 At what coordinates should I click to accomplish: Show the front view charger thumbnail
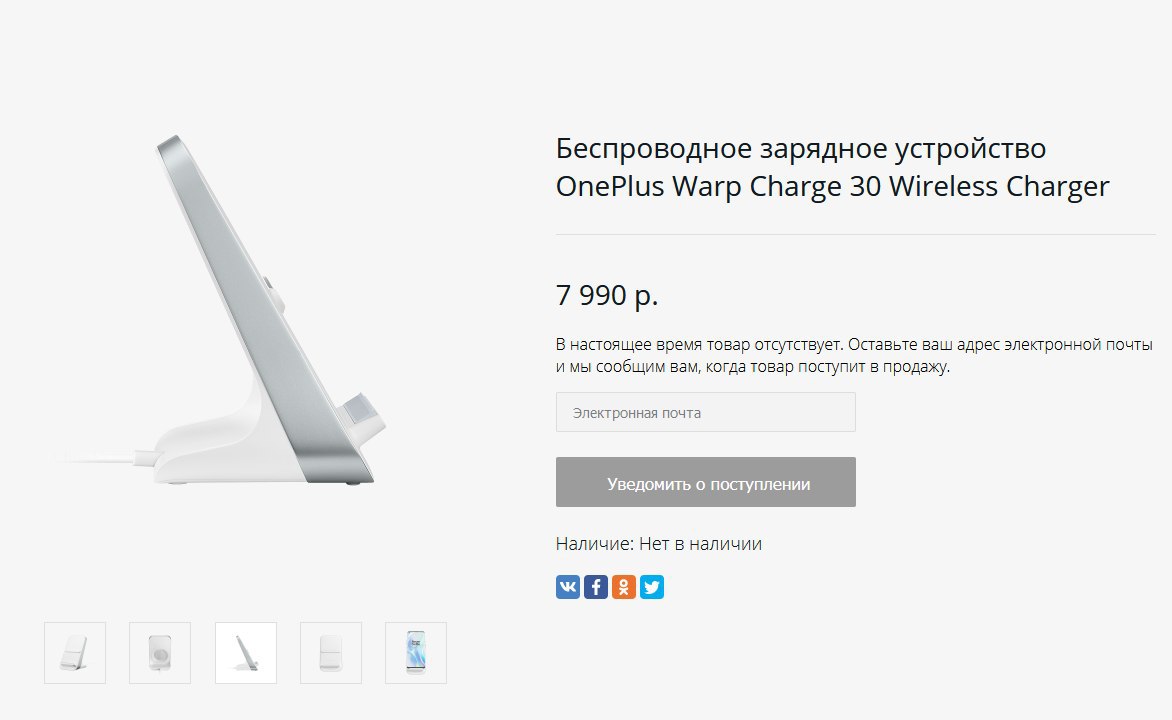click(331, 653)
